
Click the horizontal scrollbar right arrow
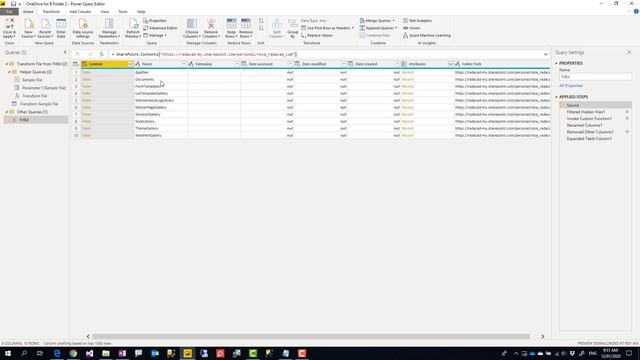[x=542, y=337]
